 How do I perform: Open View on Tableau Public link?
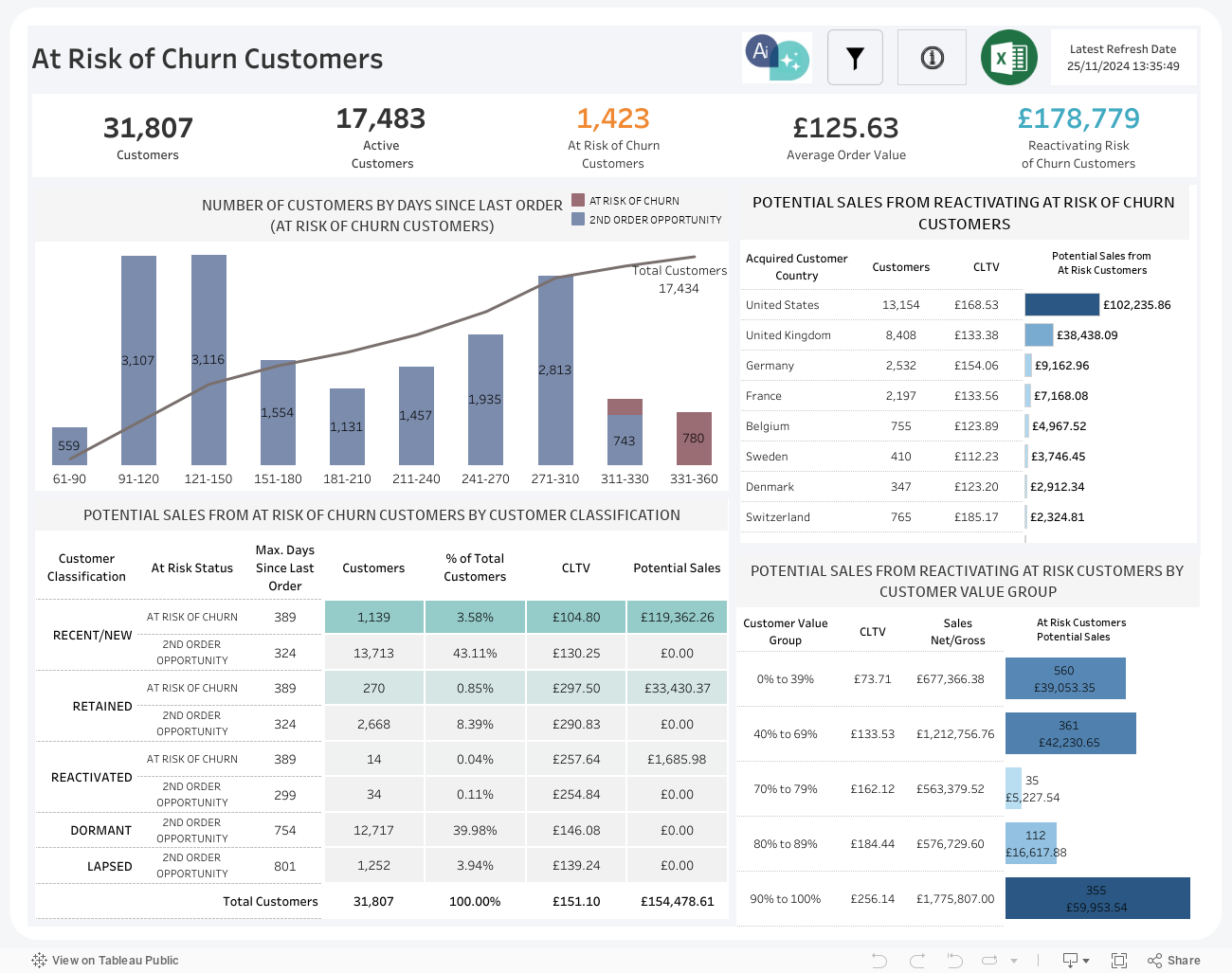[x=105, y=960]
